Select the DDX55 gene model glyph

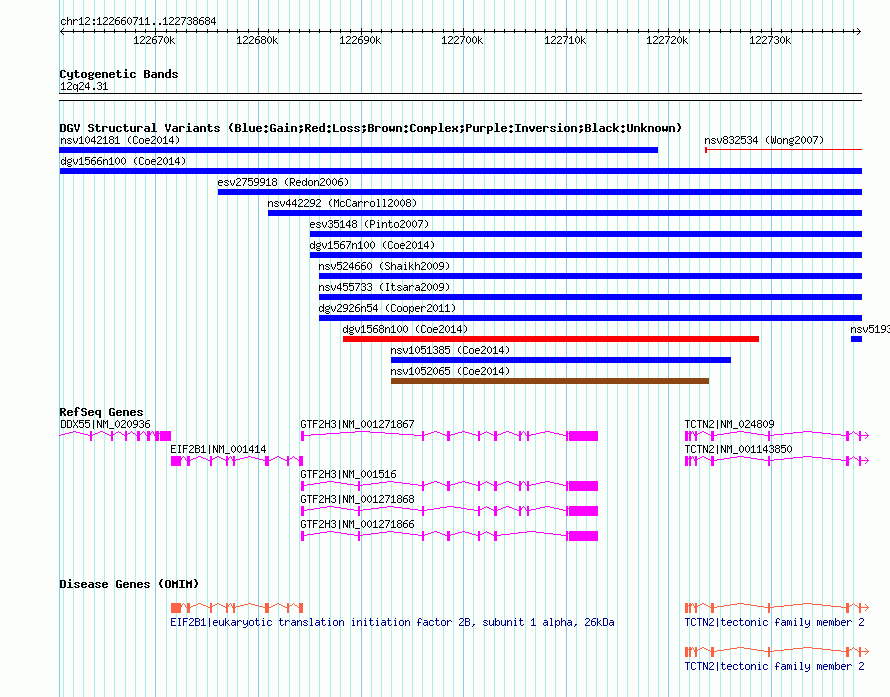pyautogui.click(x=115, y=436)
